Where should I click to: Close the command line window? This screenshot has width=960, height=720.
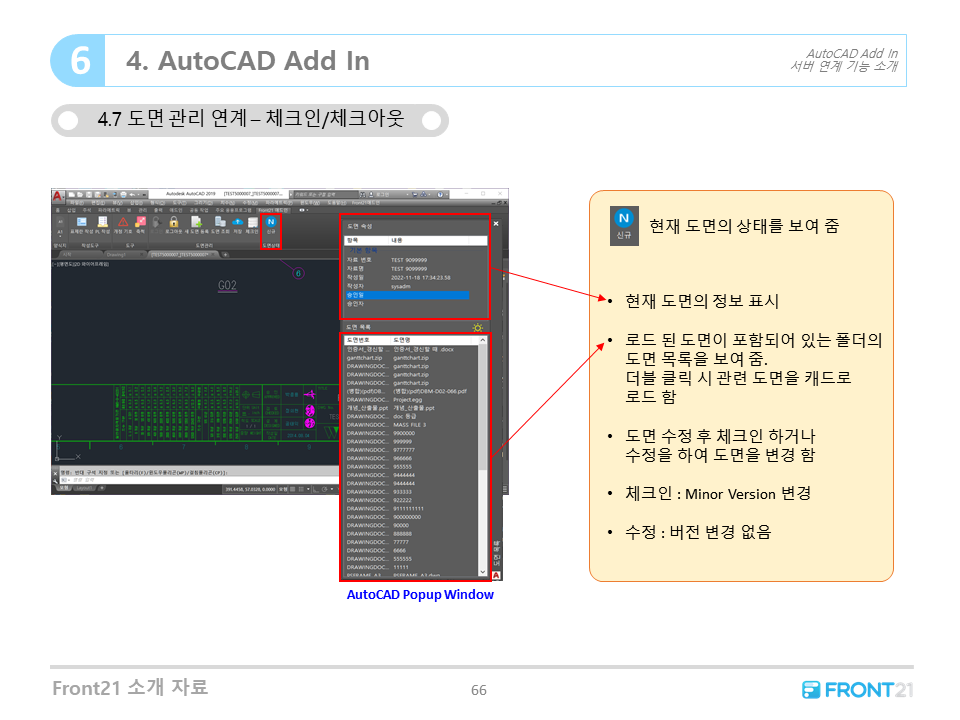(x=56, y=473)
